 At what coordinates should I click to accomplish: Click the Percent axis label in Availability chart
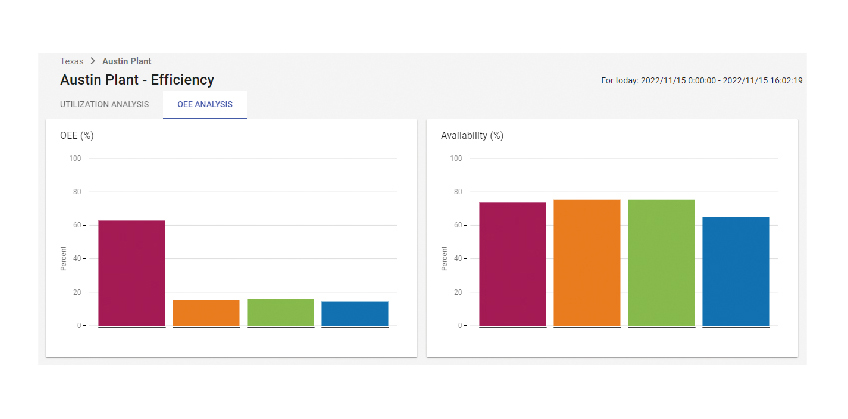pyautogui.click(x=444, y=258)
